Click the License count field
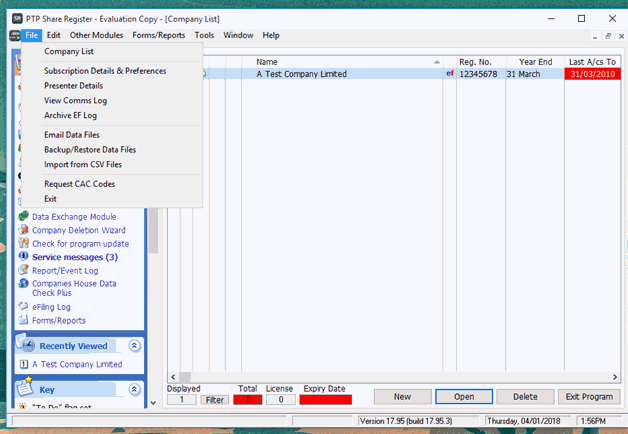The height and width of the screenshot is (434, 628). (x=281, y=400)
